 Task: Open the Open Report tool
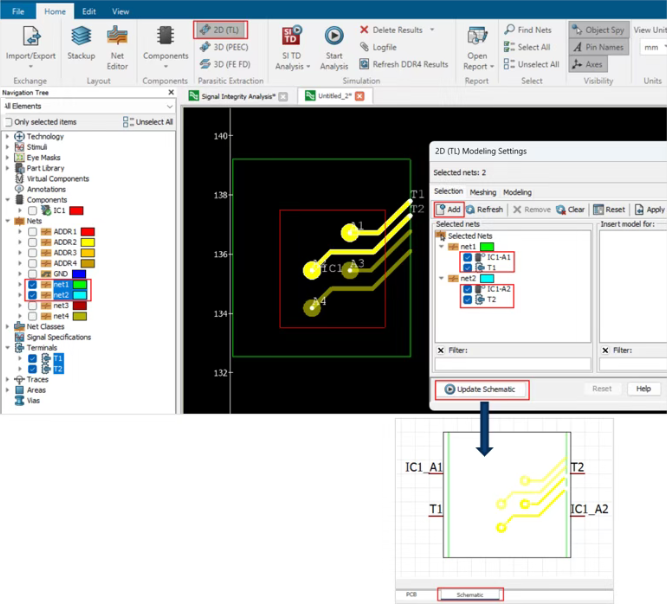(478, 47)
